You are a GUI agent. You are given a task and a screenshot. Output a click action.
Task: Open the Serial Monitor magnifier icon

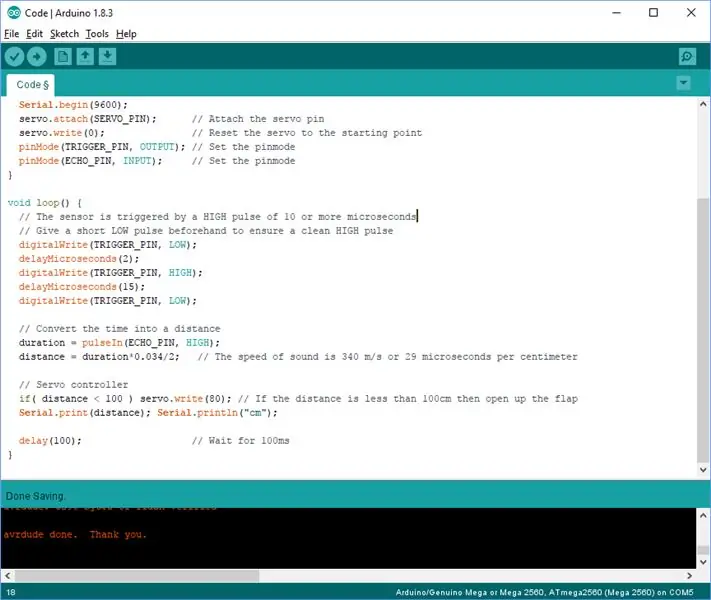pyautogui.click(x=687, y=57)
